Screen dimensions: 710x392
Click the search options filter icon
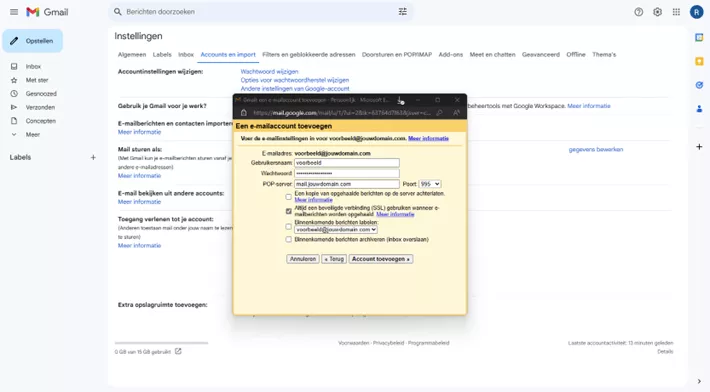[403, 12]
